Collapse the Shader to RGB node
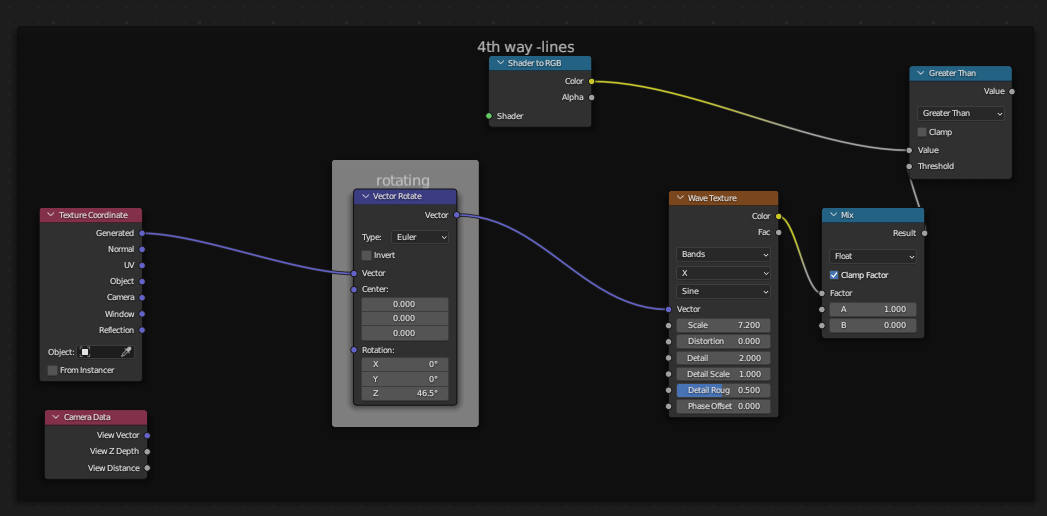 tap(501, 63)
